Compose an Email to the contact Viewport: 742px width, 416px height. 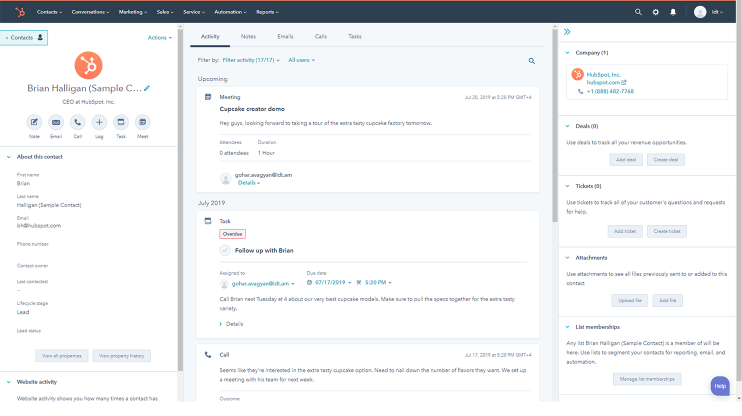tap(56, 122)
